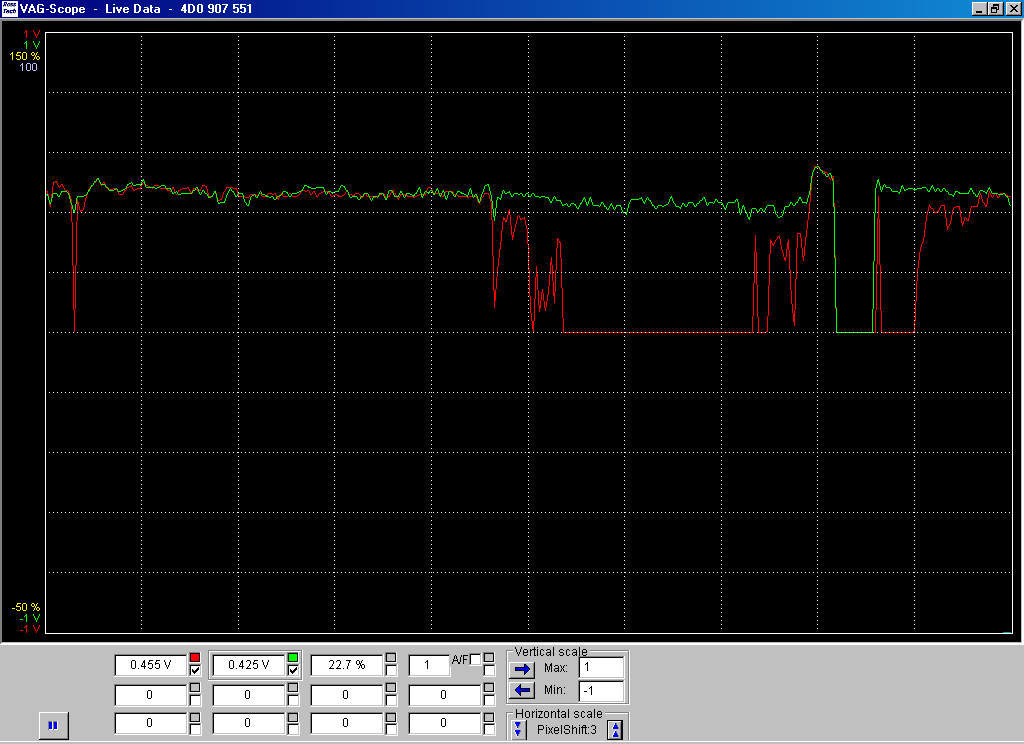Click the VAG-Scope title bar app icon
The height and width of the screenshot is (744, 1024).
9,8
